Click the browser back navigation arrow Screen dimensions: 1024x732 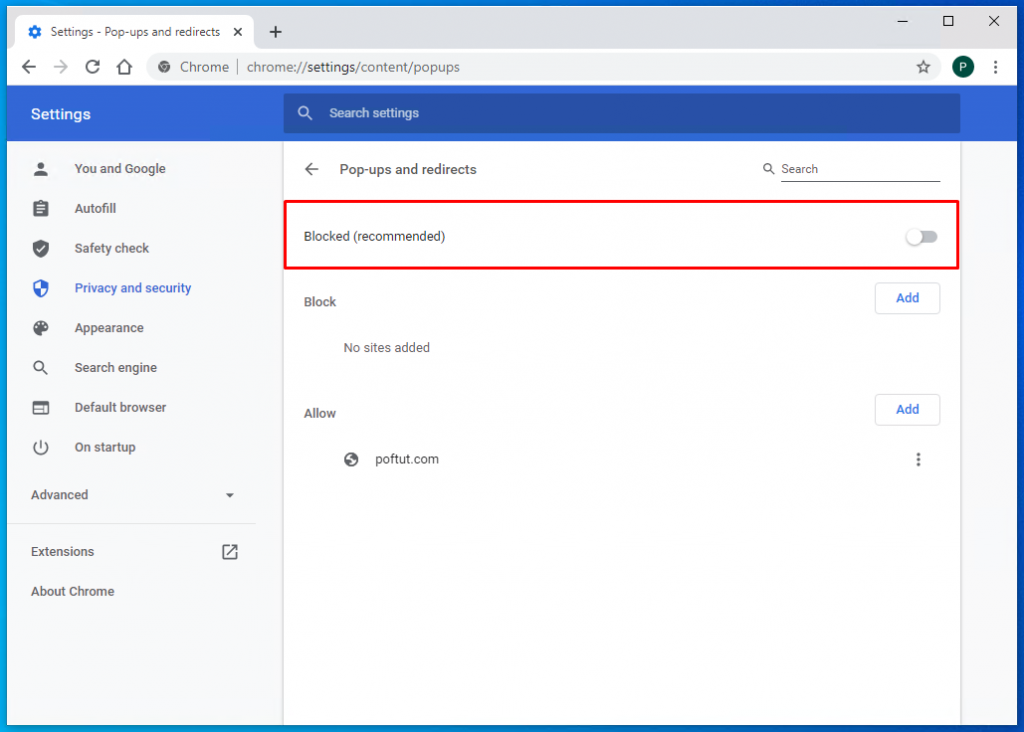(29, 67)
